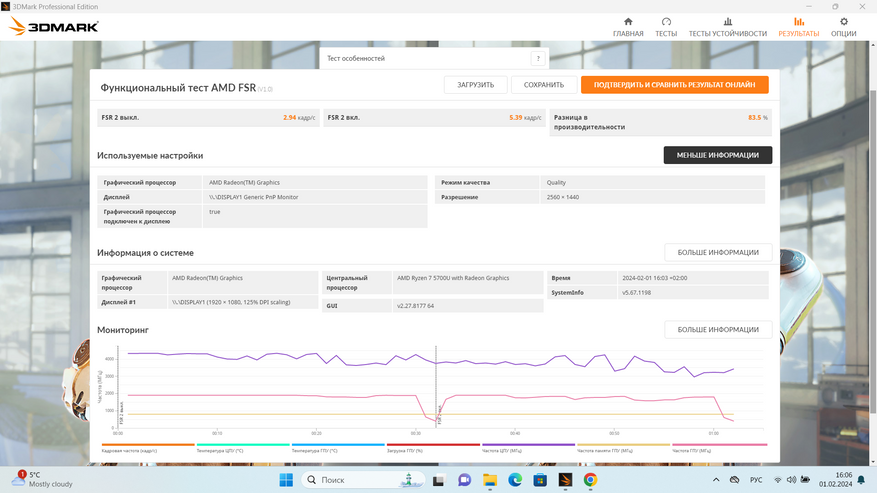Open ТЕСТЫ УСТОЙЧИВОСТИ stress tests

coord(727,27)
